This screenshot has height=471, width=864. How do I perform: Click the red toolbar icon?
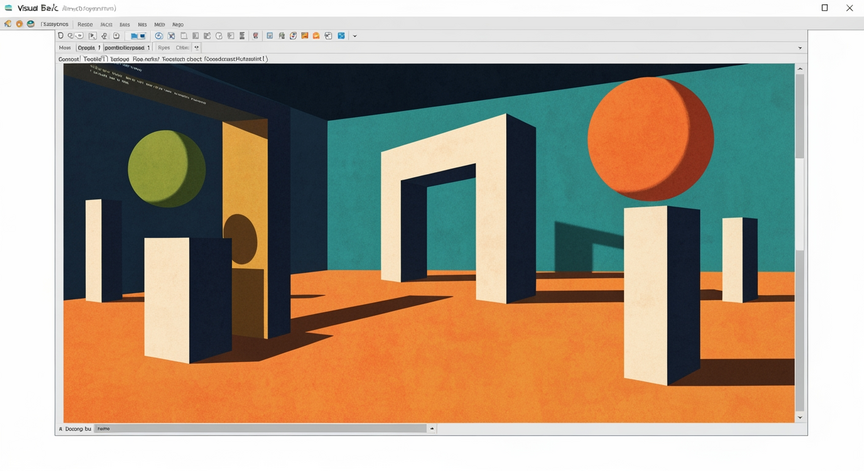(256, 36)
